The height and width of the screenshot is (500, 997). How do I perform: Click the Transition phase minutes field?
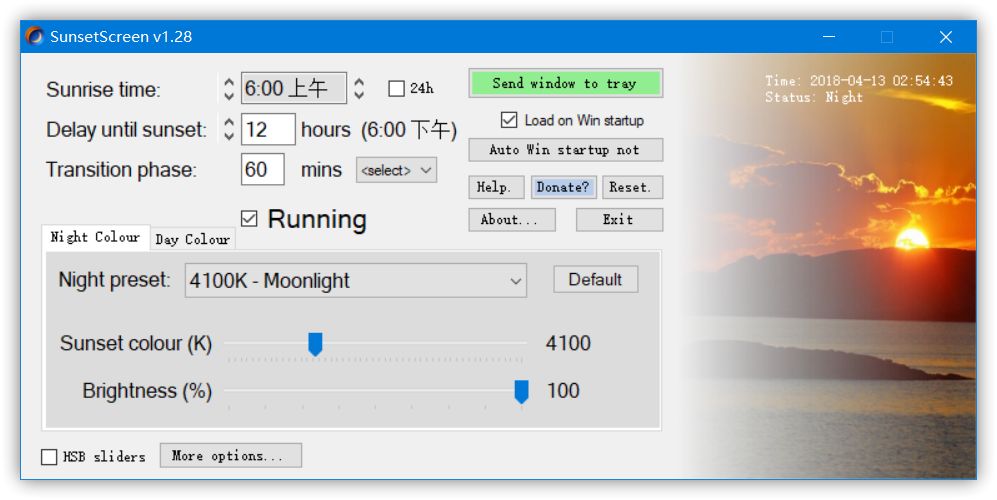point(263,169)
